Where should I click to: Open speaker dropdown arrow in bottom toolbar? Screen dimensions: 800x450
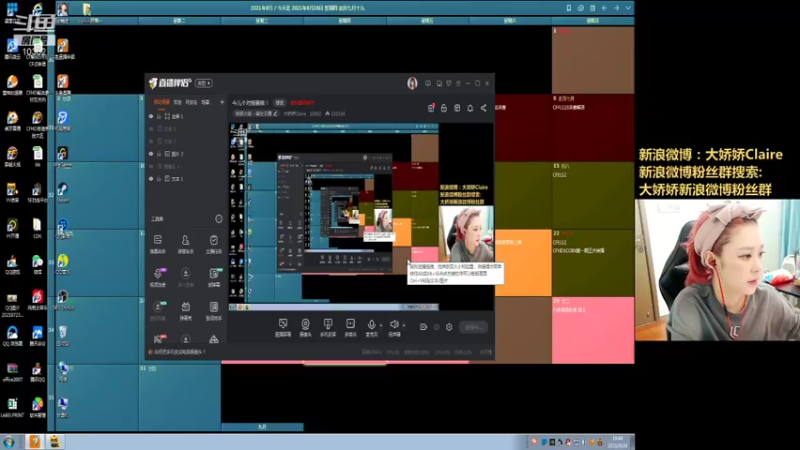point(404,325)
